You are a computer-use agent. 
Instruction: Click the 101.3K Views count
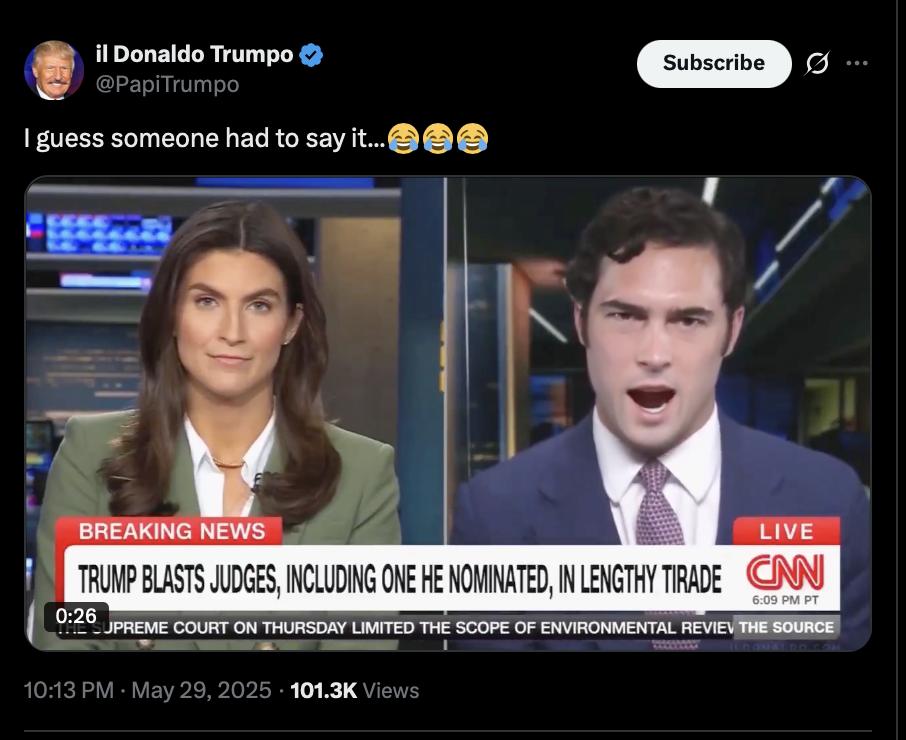(355, 690)
